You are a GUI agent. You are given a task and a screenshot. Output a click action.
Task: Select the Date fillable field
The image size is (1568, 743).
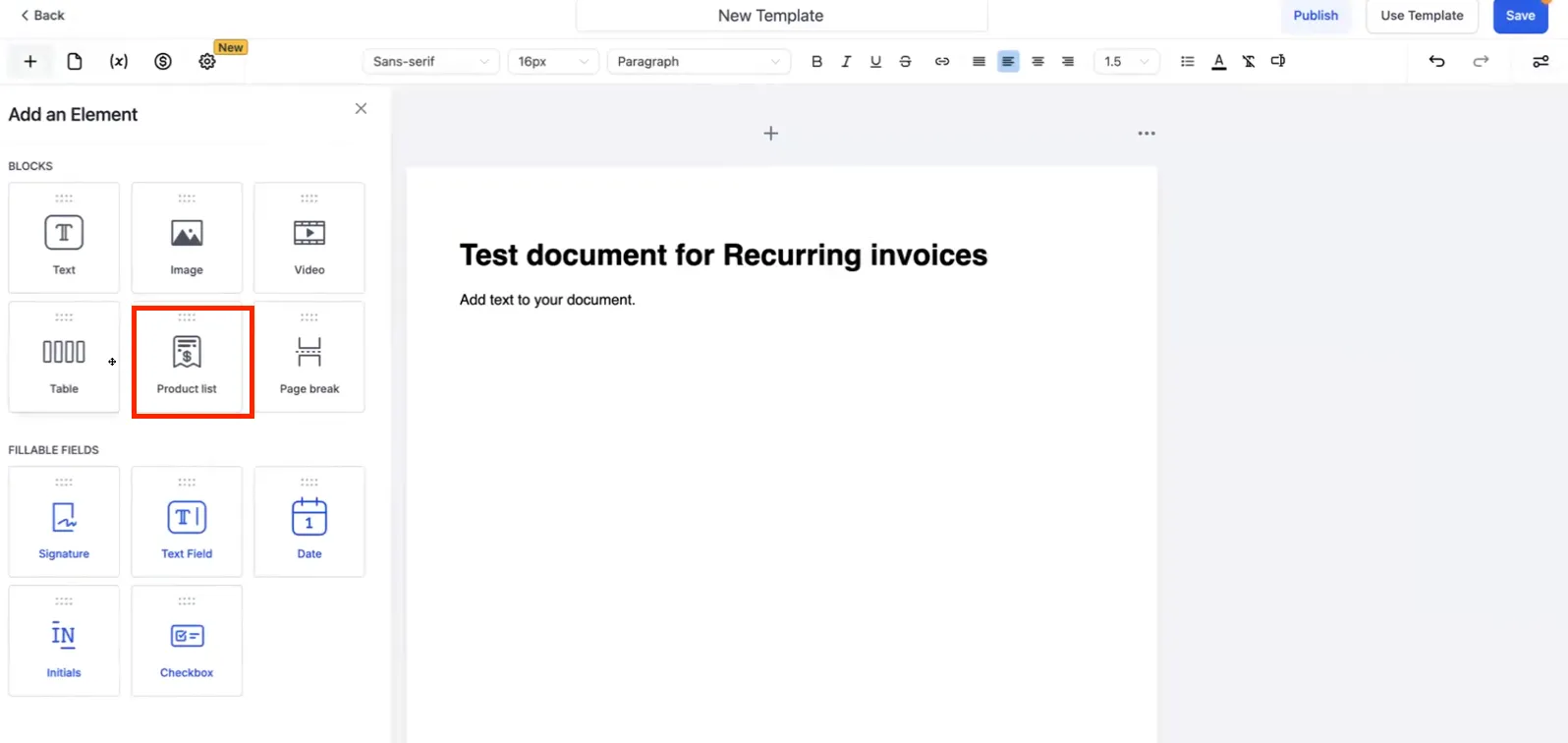click(309, 522)
